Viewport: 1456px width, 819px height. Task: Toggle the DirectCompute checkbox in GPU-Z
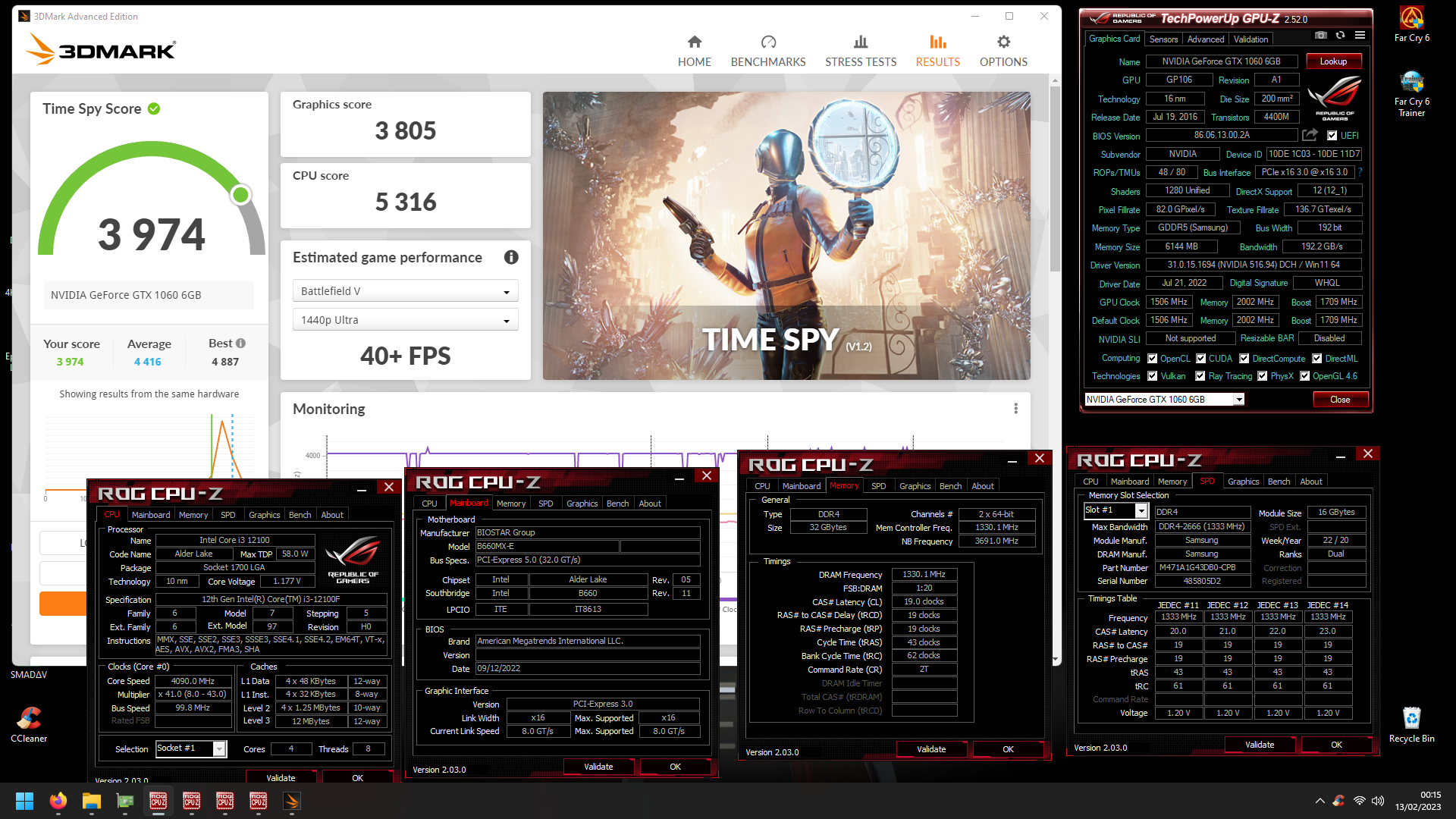point(1244,359)
